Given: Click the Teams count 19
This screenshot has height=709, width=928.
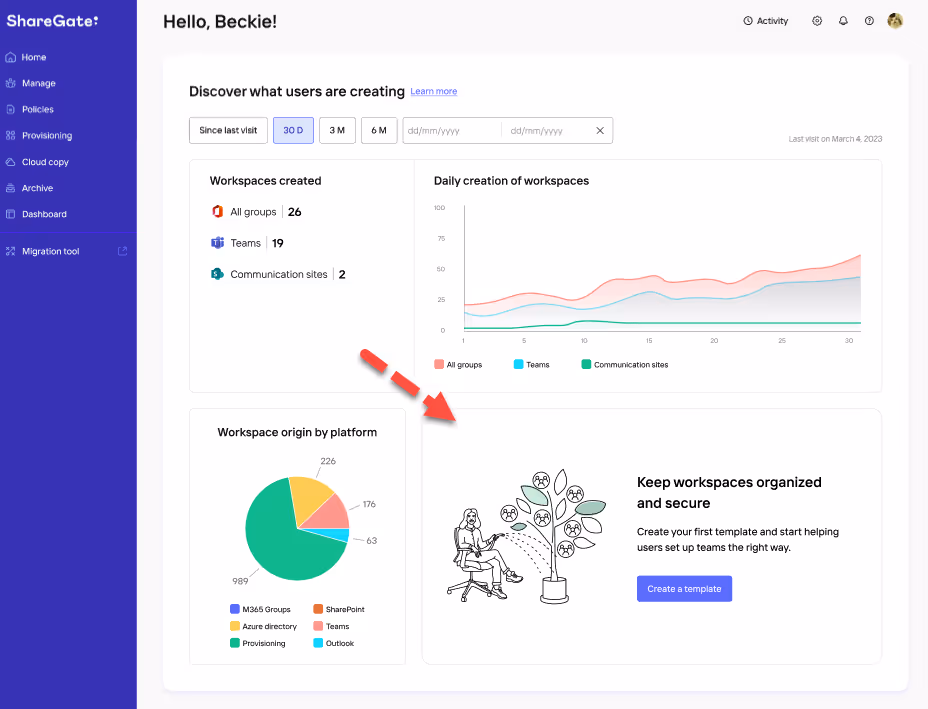Looking at the screenshot, I should pyautogui.click(x=278, y=243).
